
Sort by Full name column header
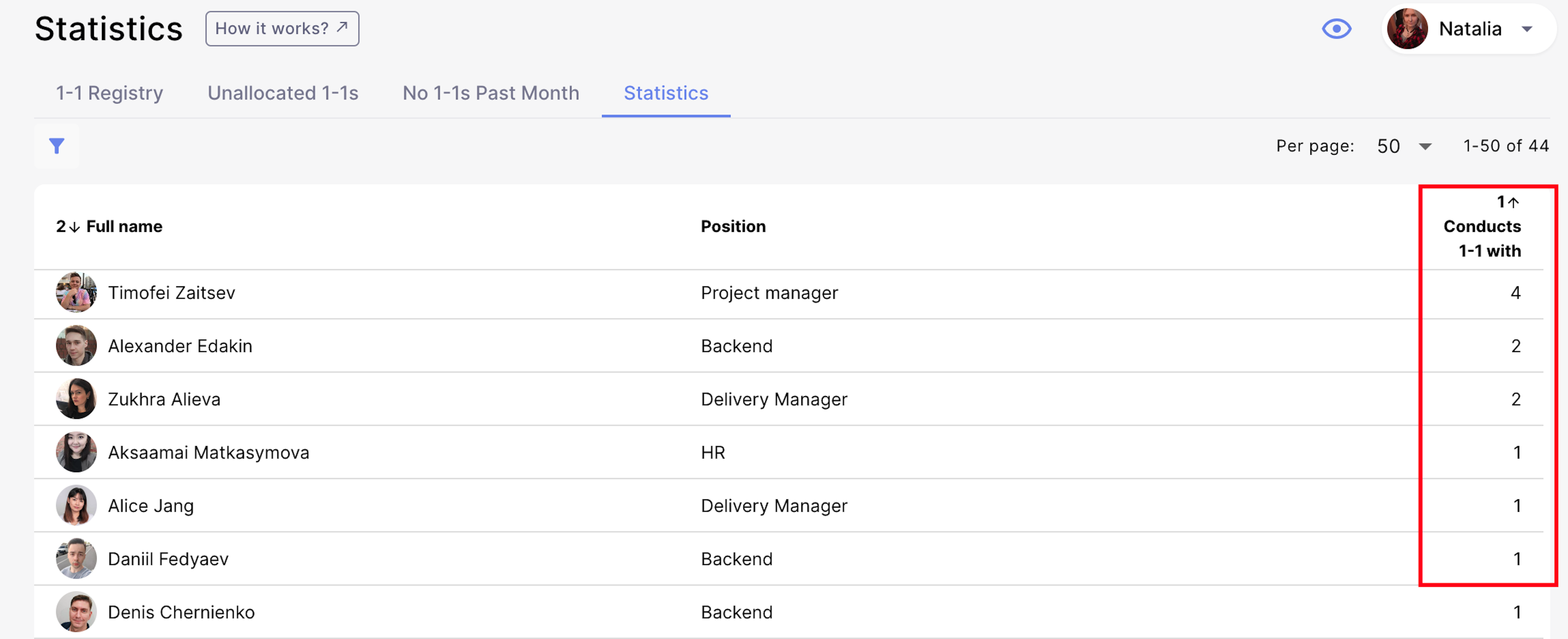pos(124,227)
